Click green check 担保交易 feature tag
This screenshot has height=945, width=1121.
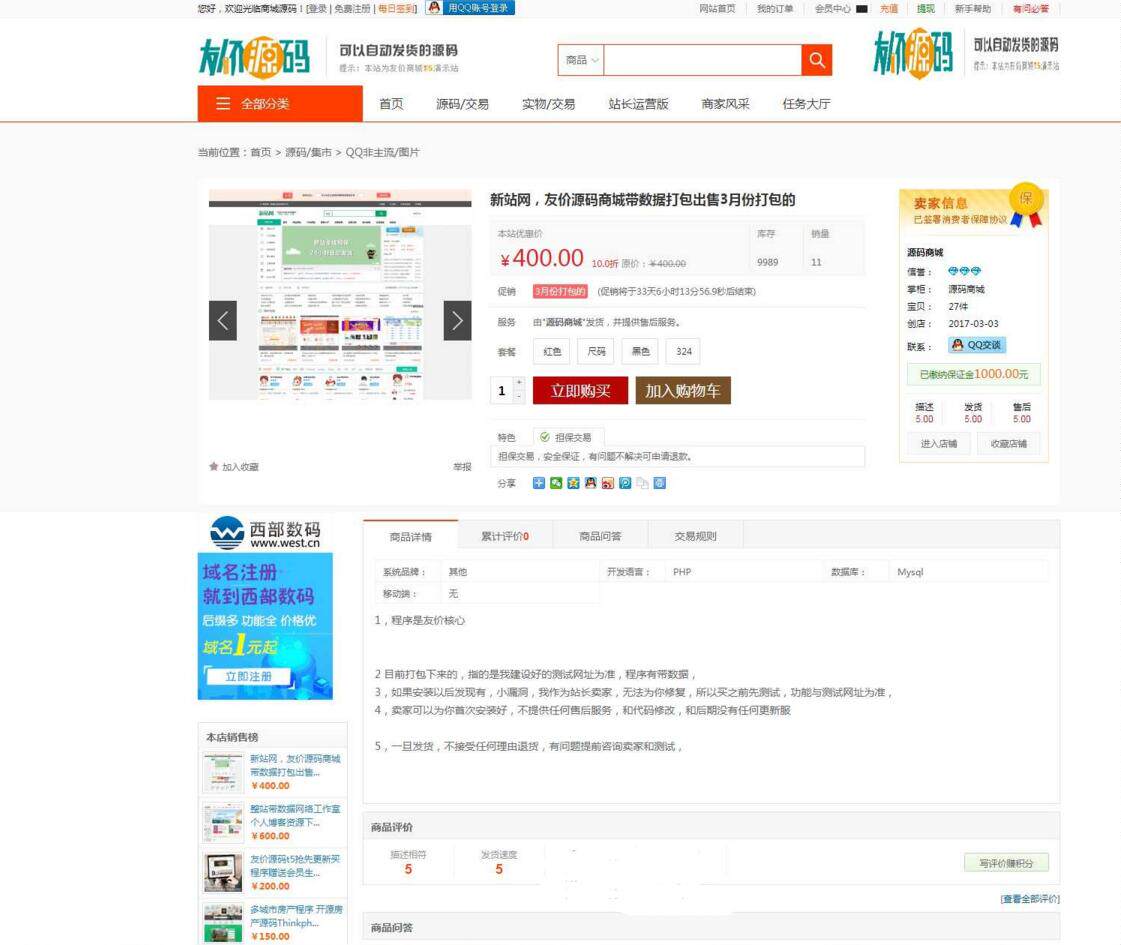(x=568, y=437)
